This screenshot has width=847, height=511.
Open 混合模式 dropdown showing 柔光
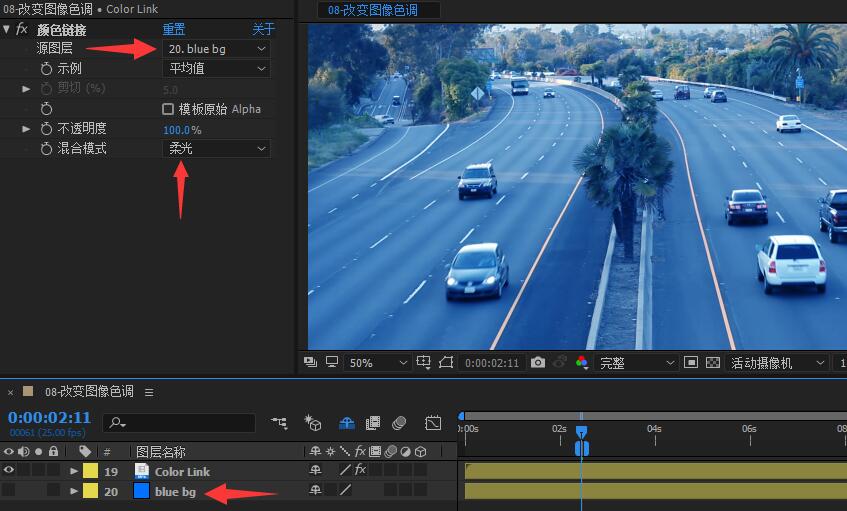(217, 149)
